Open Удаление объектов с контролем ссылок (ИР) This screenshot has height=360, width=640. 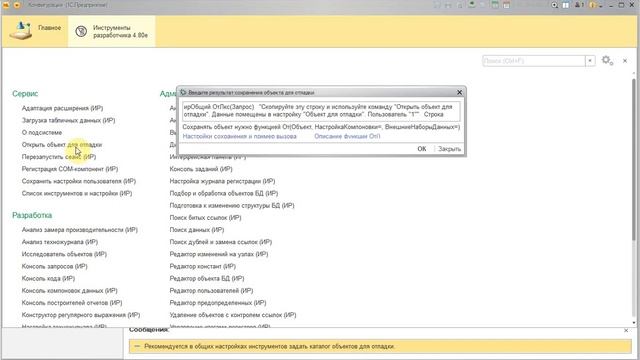pos(233,315)
